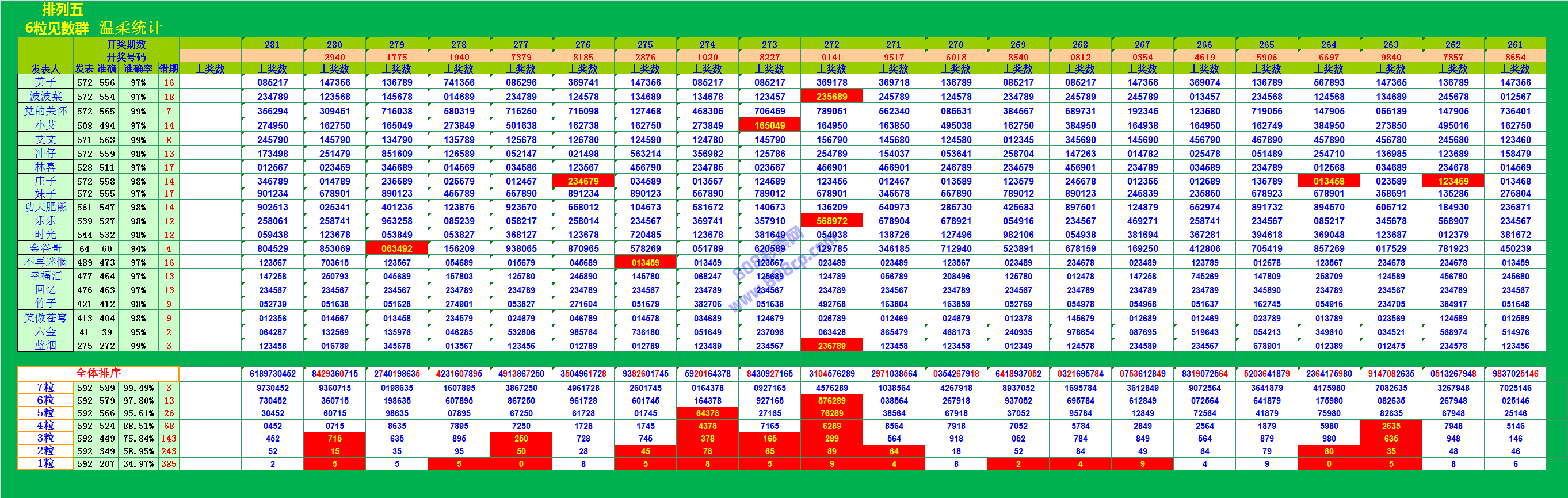
Task: Select the period 281 column header
Action: point(272,44)
